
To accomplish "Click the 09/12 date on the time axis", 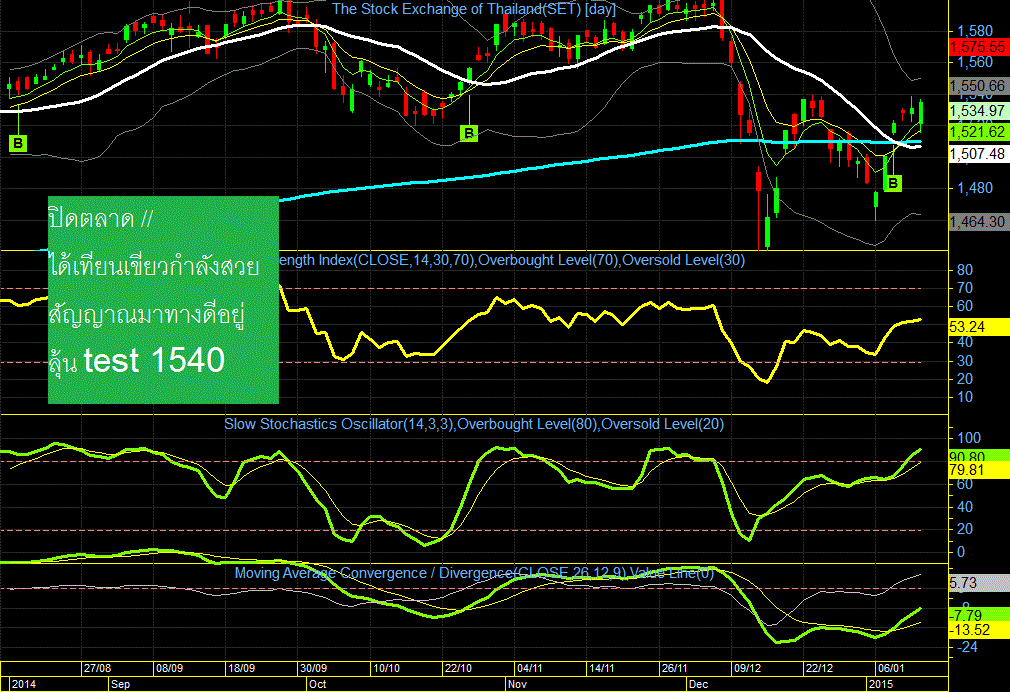I will [x=747, y=668].
